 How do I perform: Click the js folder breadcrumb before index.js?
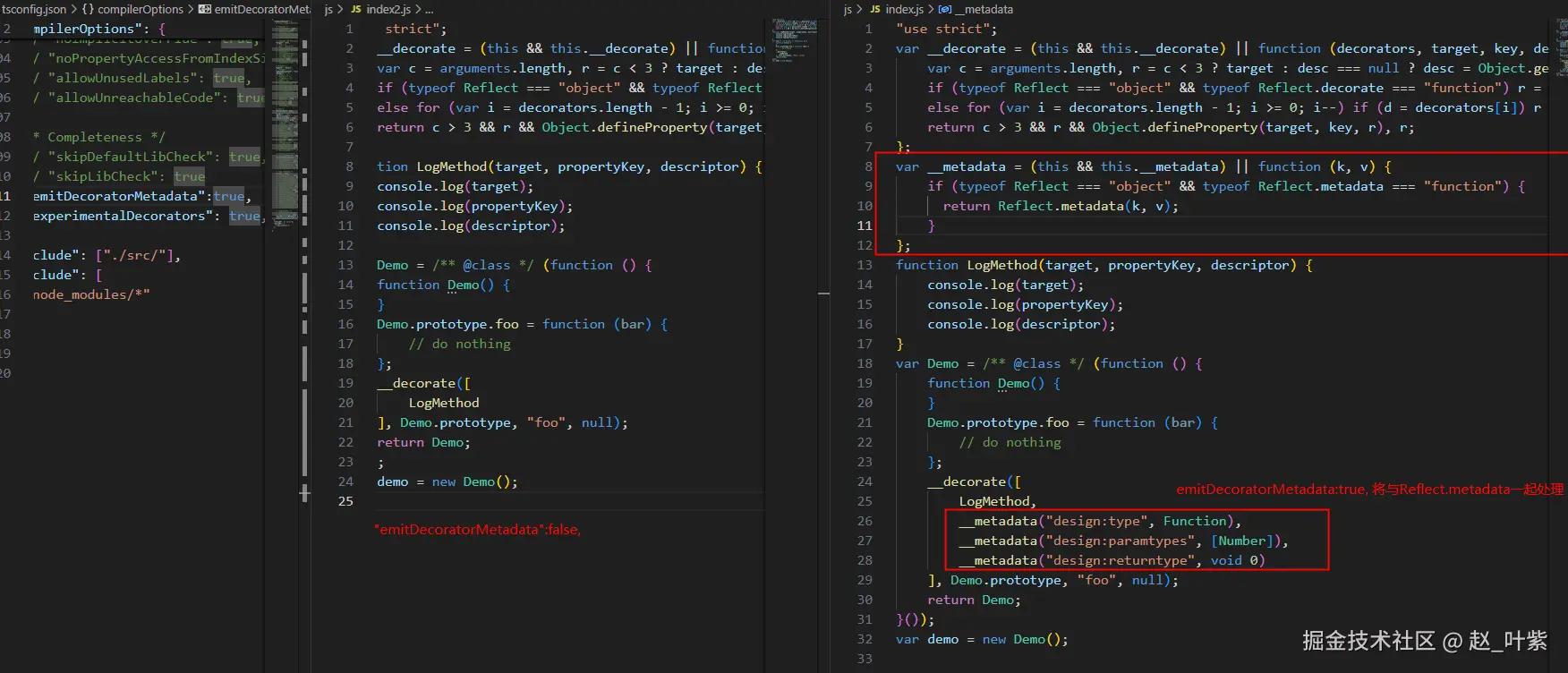pos(848,9)
